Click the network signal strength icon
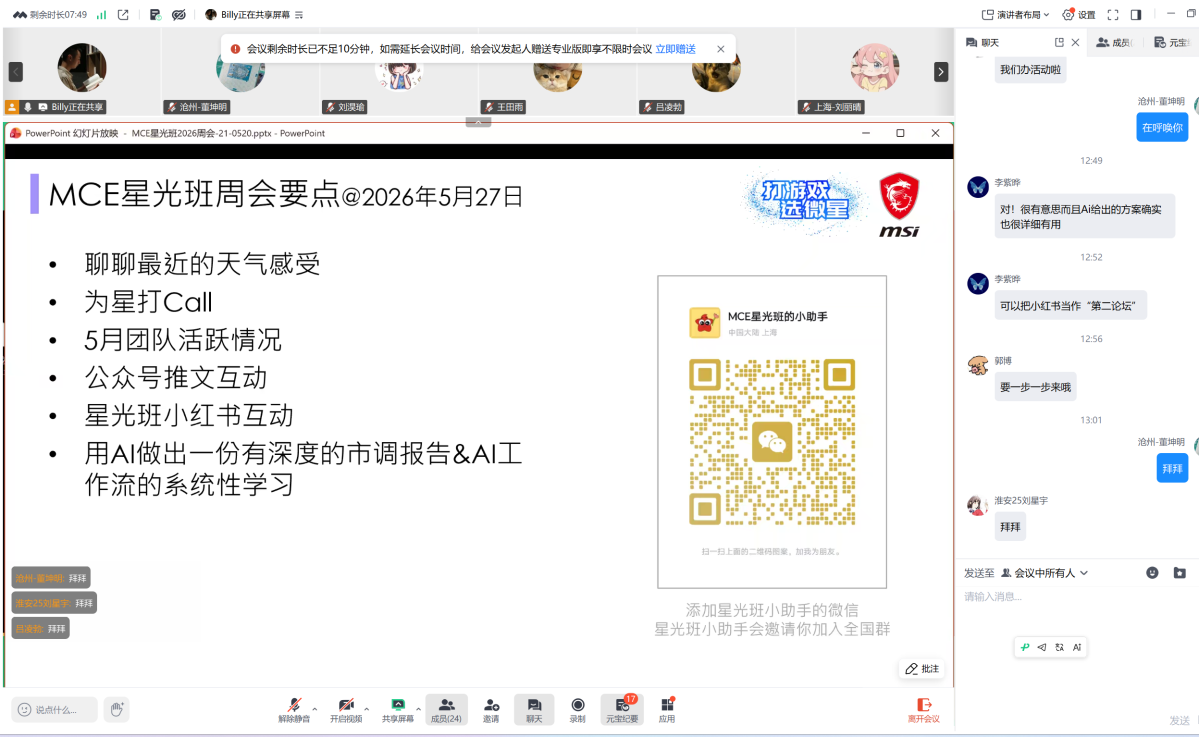 [x=102, y=15]
